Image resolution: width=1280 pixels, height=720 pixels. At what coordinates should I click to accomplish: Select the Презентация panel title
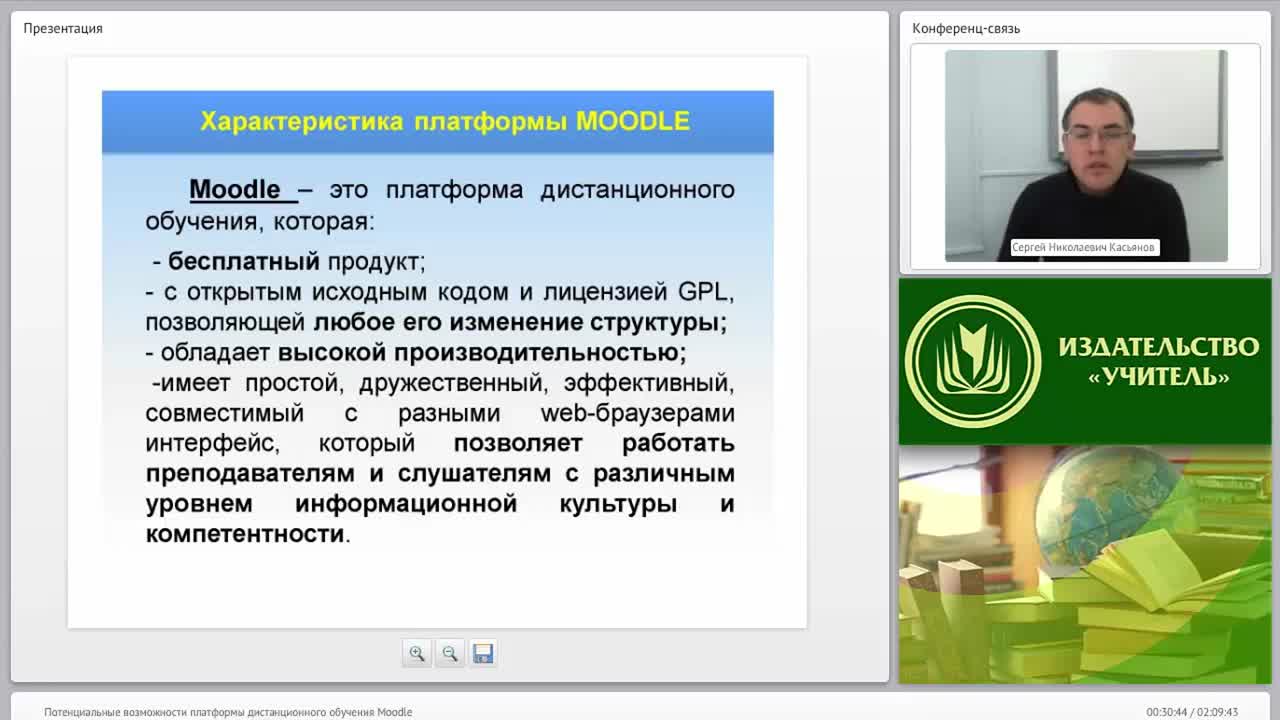[x=63, y=28]
